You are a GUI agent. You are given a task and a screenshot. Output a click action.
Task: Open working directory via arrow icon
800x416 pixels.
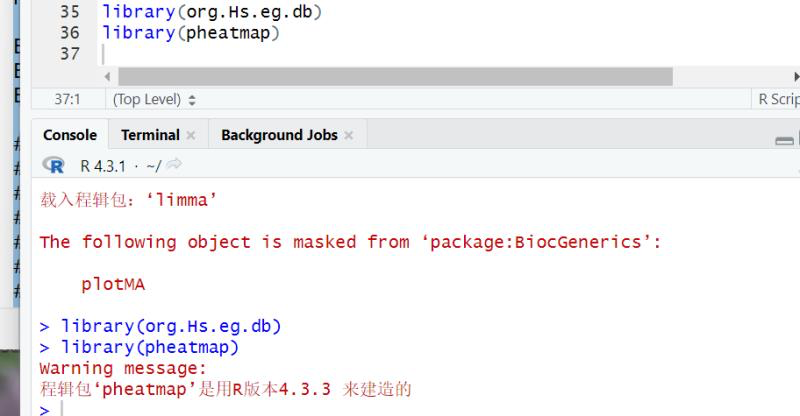coord(174,164)
